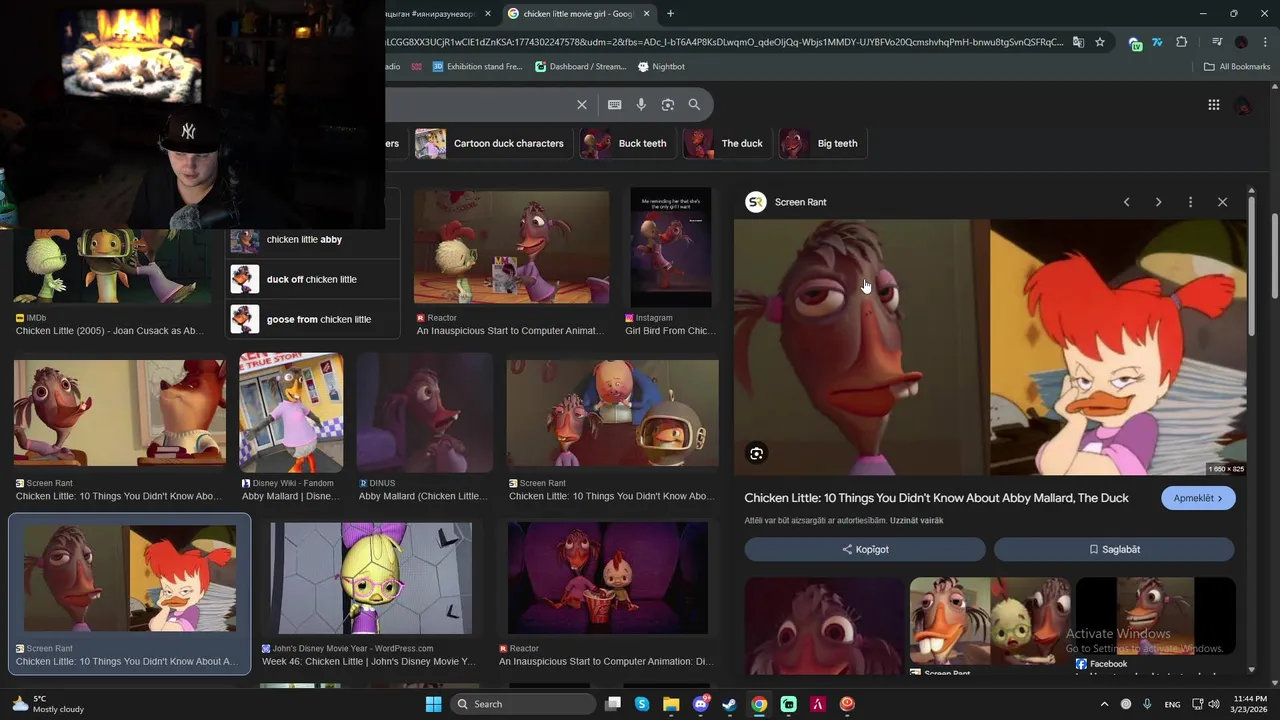1280x720 pixels.
Task: Open the Instagram Girl Bird From Chic... image
Action: pyautogui.click(x=671, y=247)
